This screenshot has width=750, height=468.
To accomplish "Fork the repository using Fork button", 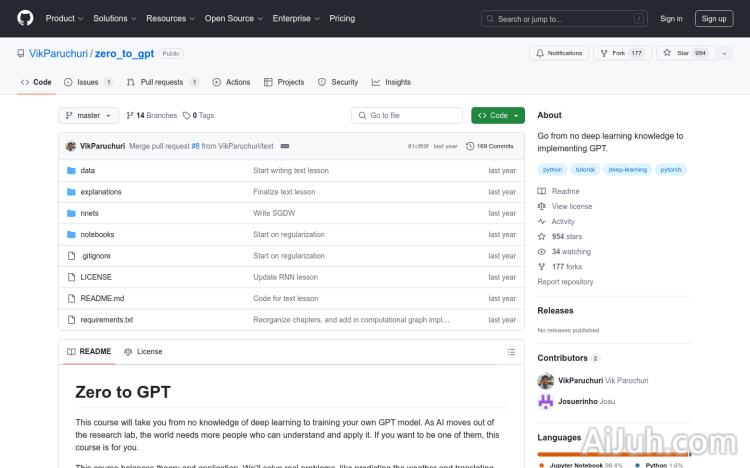I will tap(615, 53).
